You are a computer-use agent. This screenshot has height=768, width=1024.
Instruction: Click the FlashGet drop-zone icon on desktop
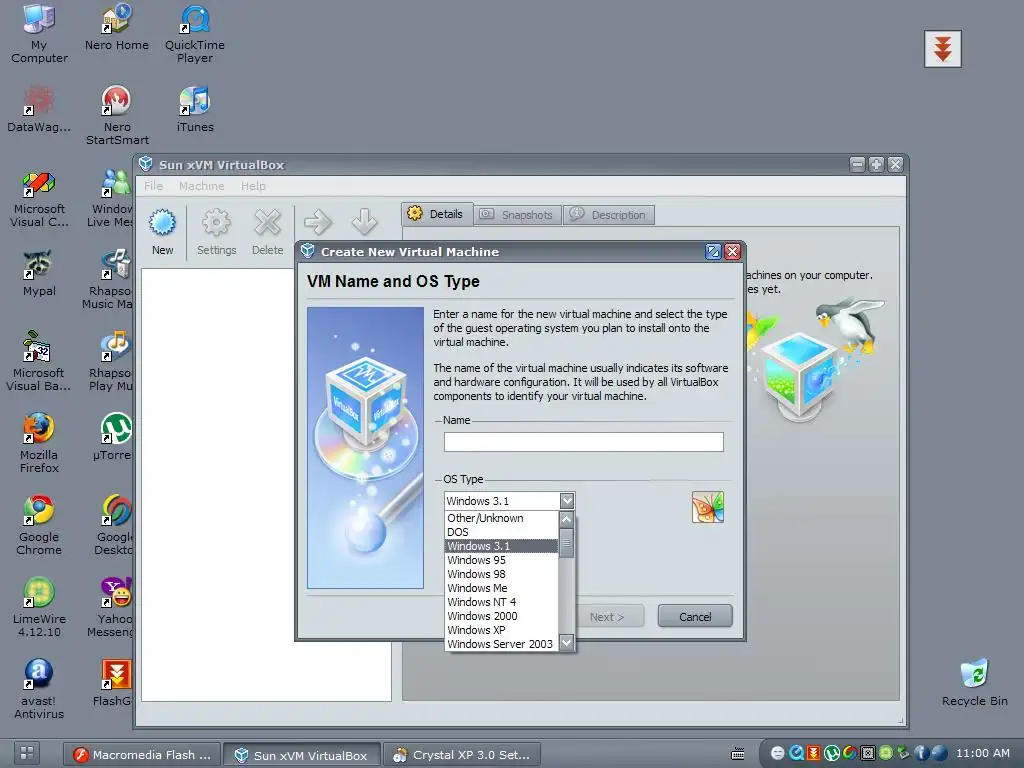click(x=942, y=49)
